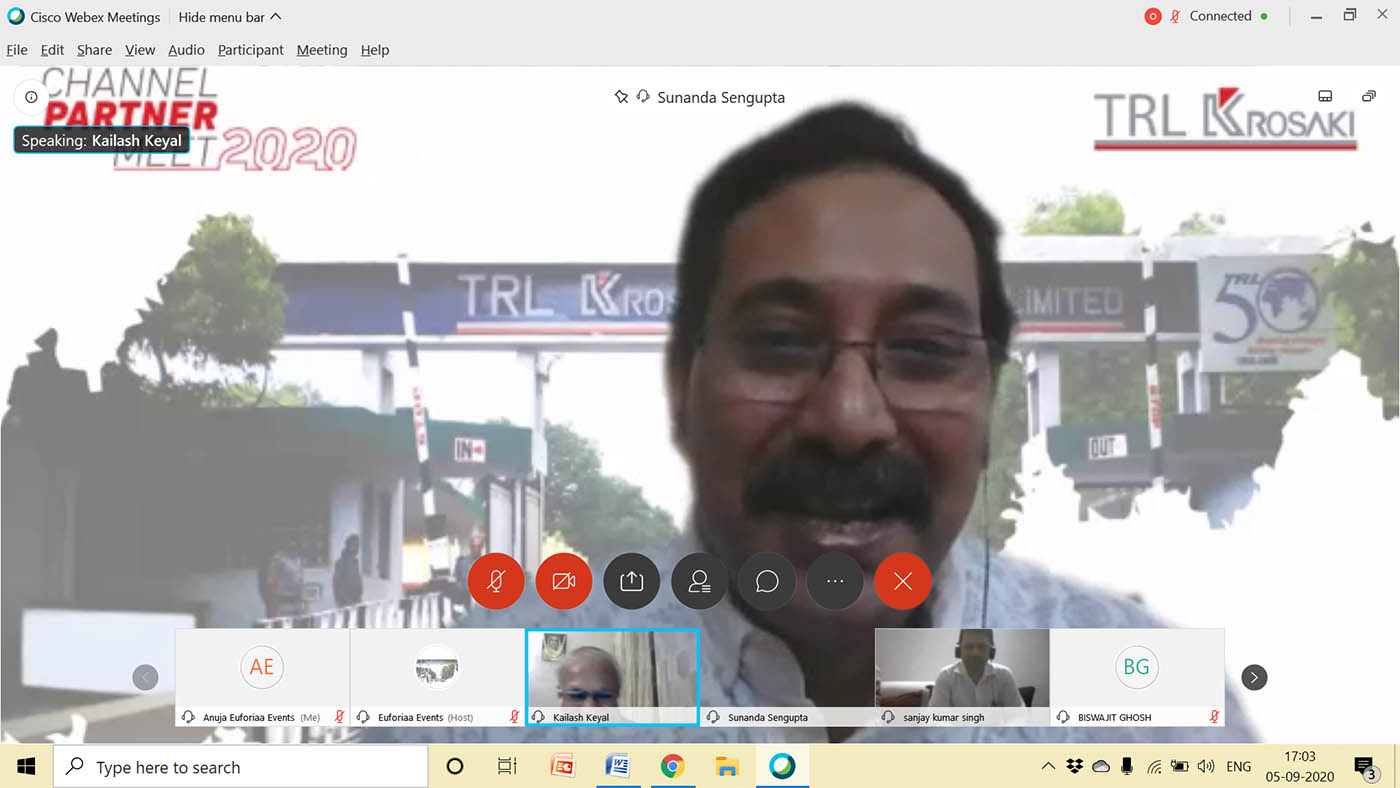This screenshot has width=1400, height=788.
Task: Open the Meeting menu
Action: coord(322,50)
